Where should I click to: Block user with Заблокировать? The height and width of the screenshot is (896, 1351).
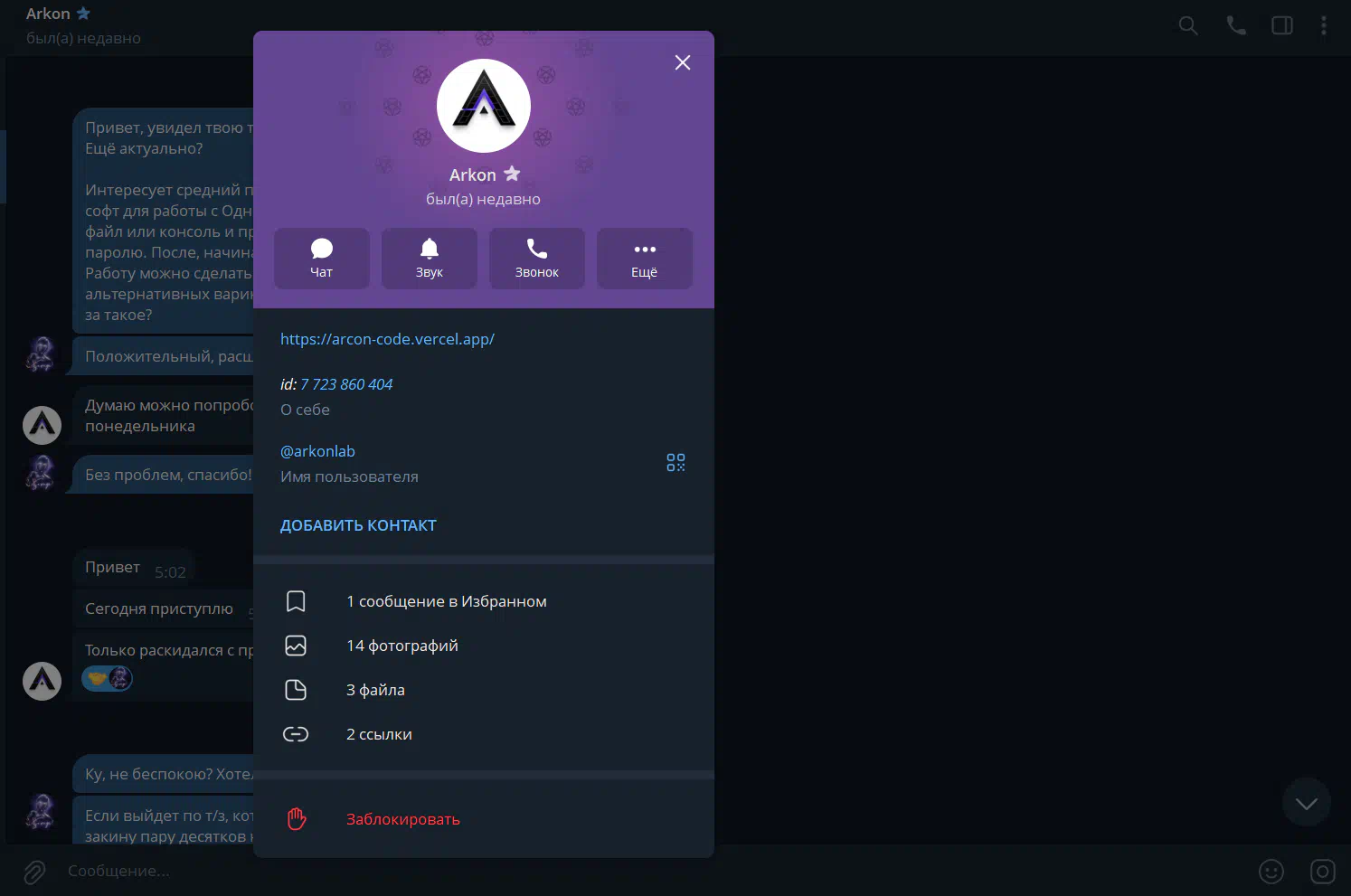pos(402,819)
